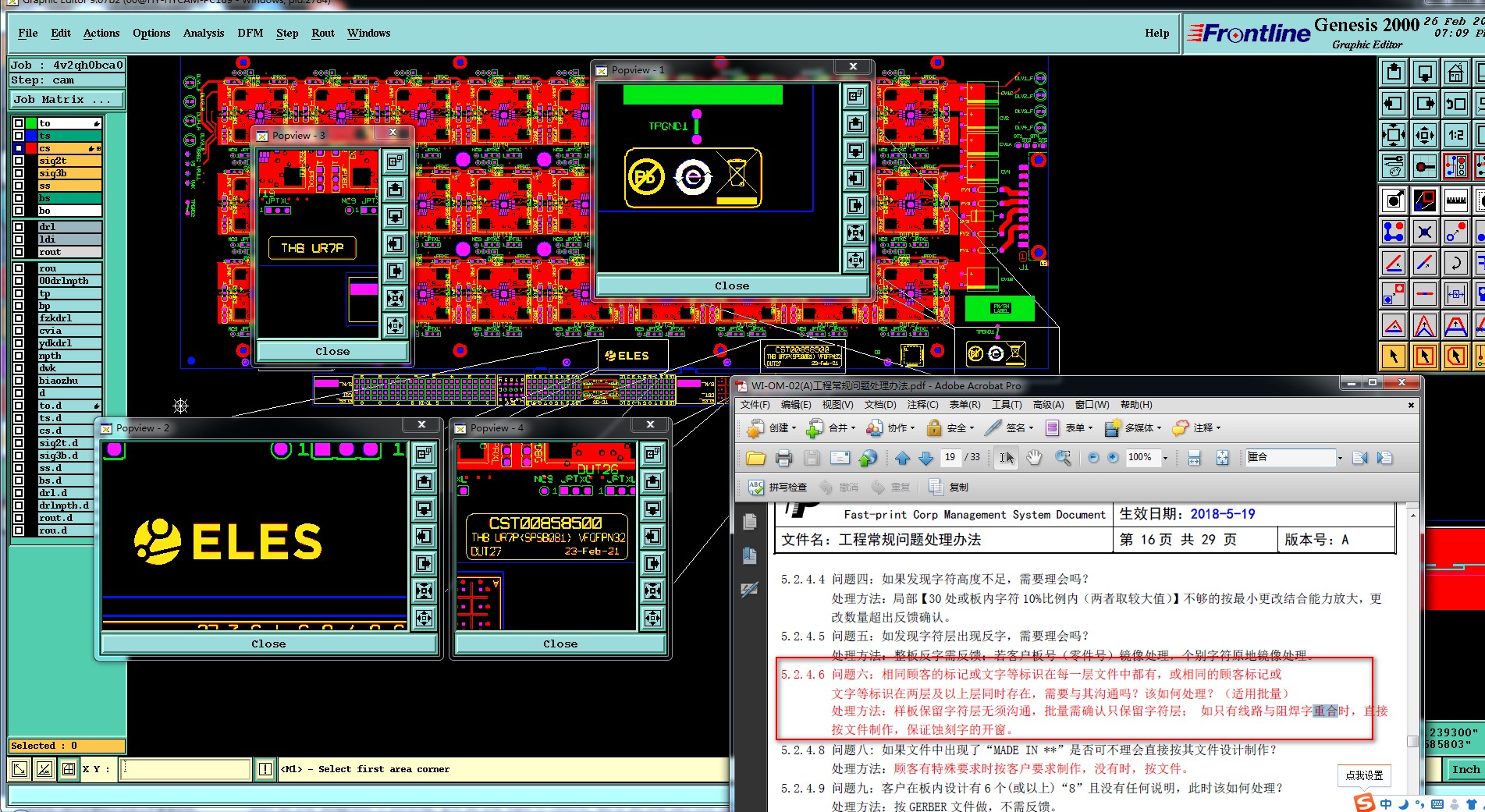This screenshot has height=812, width=1485.
Task: Open the Job Matrix ... button
Action: pyautogui.click(x=67, y=100)
